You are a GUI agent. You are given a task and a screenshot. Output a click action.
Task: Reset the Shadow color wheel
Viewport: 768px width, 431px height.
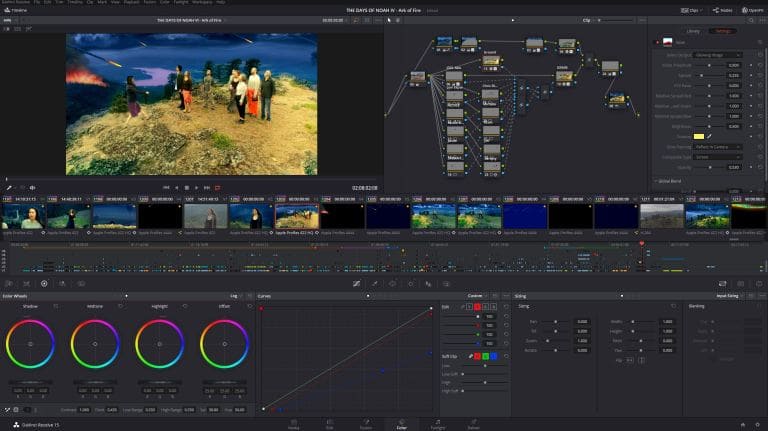click(56, 306)
